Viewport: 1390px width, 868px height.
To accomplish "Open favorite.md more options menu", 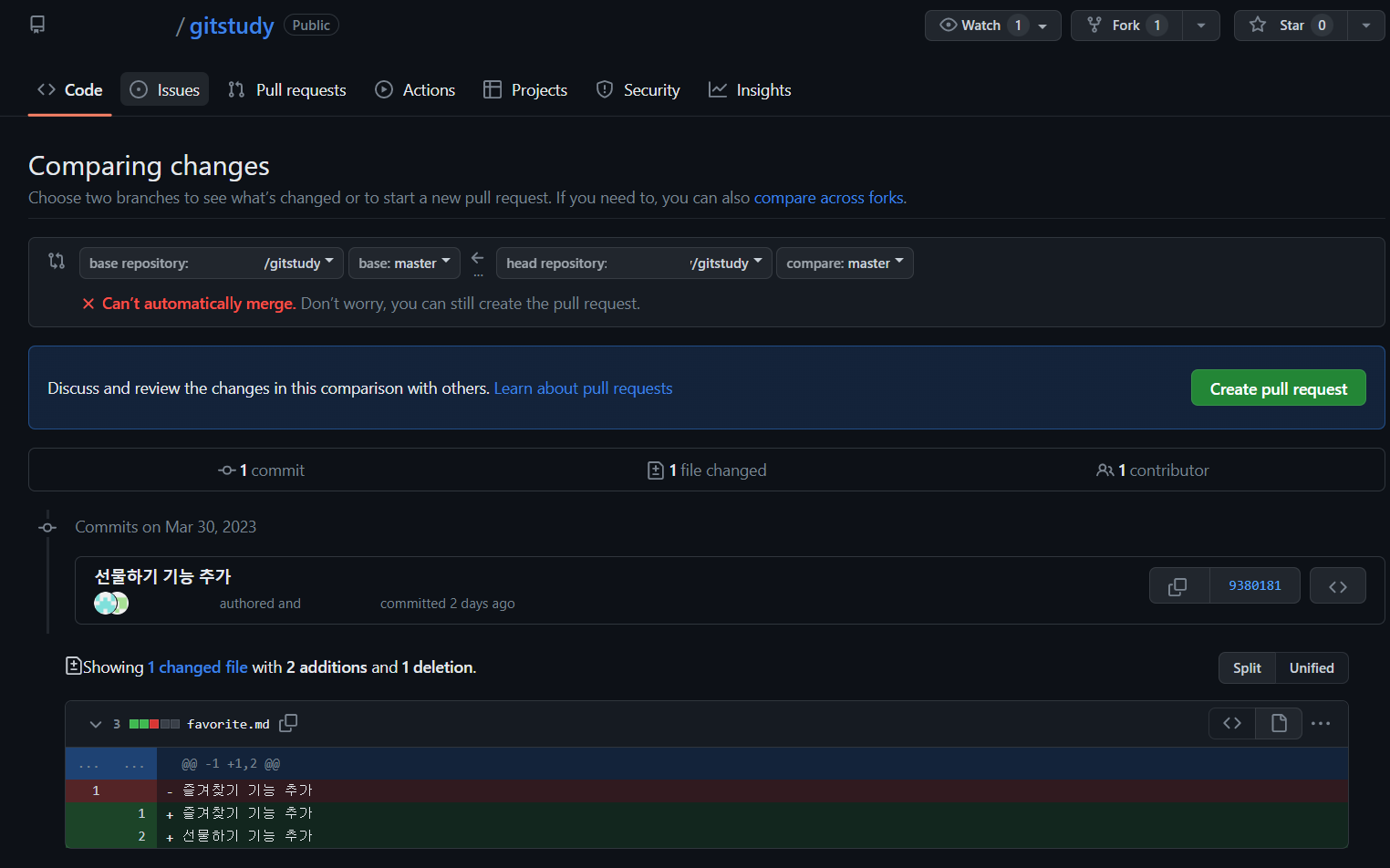I will pyautogui.click(x=1321, y=723).
